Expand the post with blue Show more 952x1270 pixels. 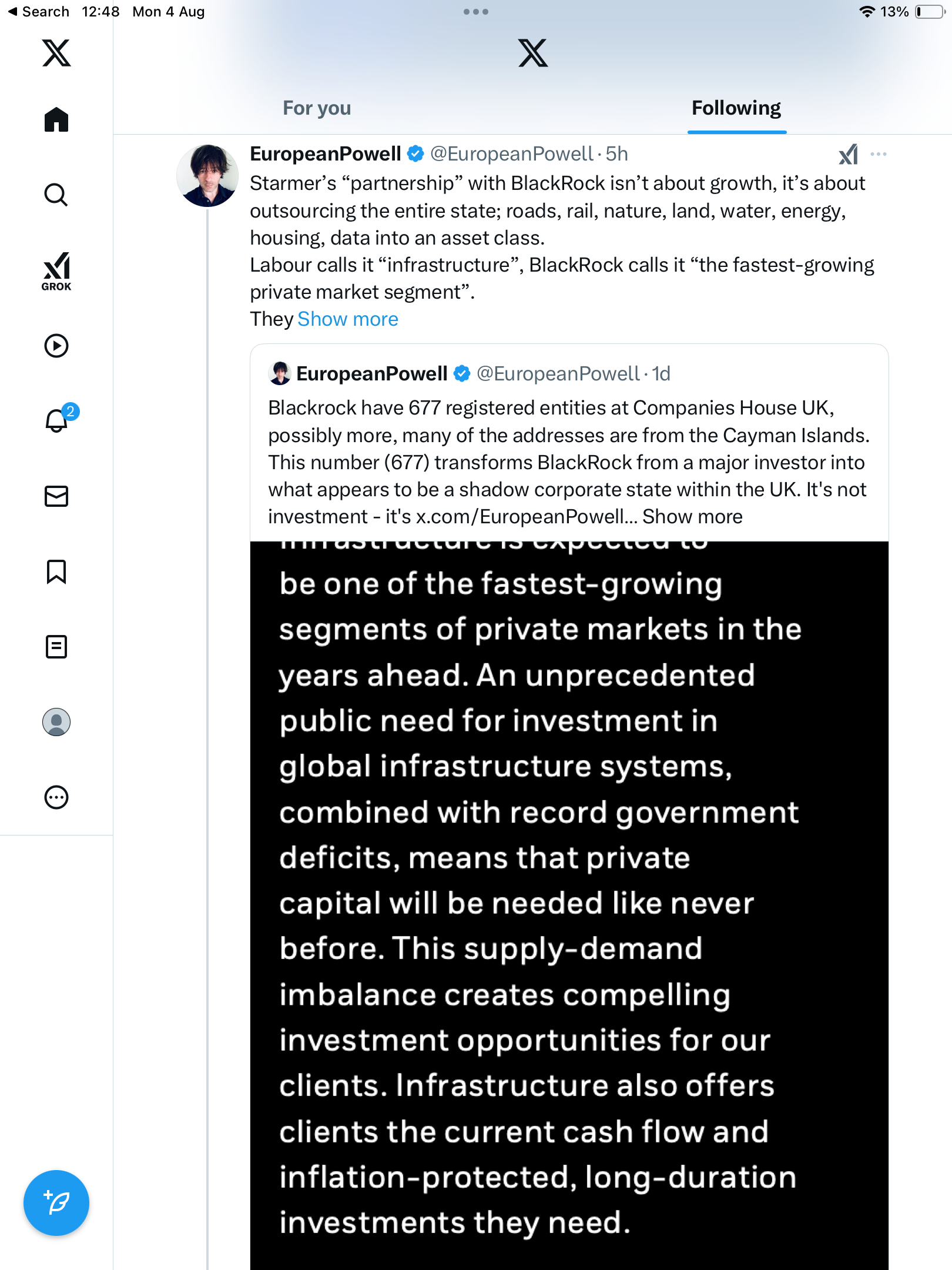(348, 319)
